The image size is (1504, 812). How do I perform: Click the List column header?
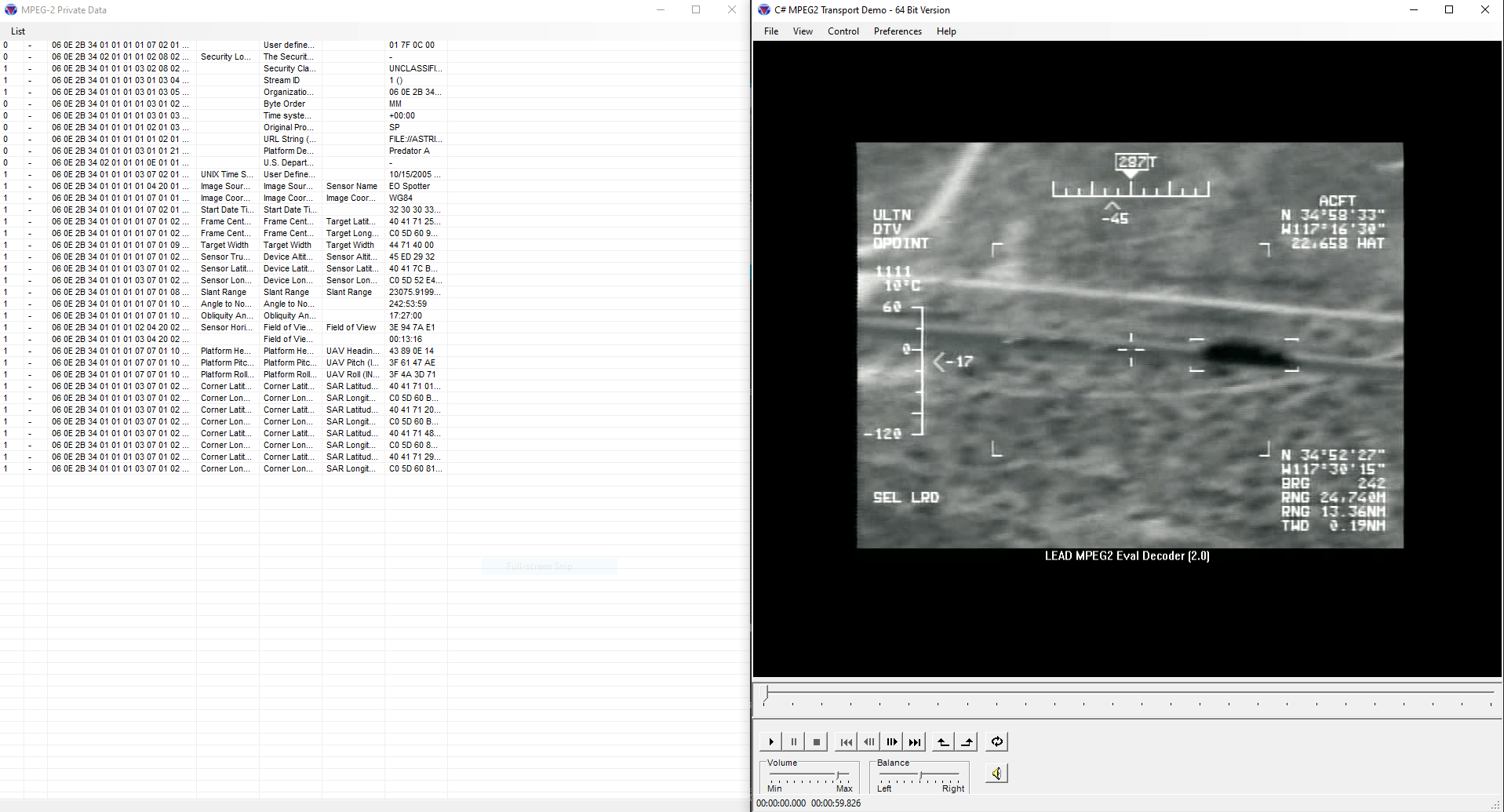18,31
